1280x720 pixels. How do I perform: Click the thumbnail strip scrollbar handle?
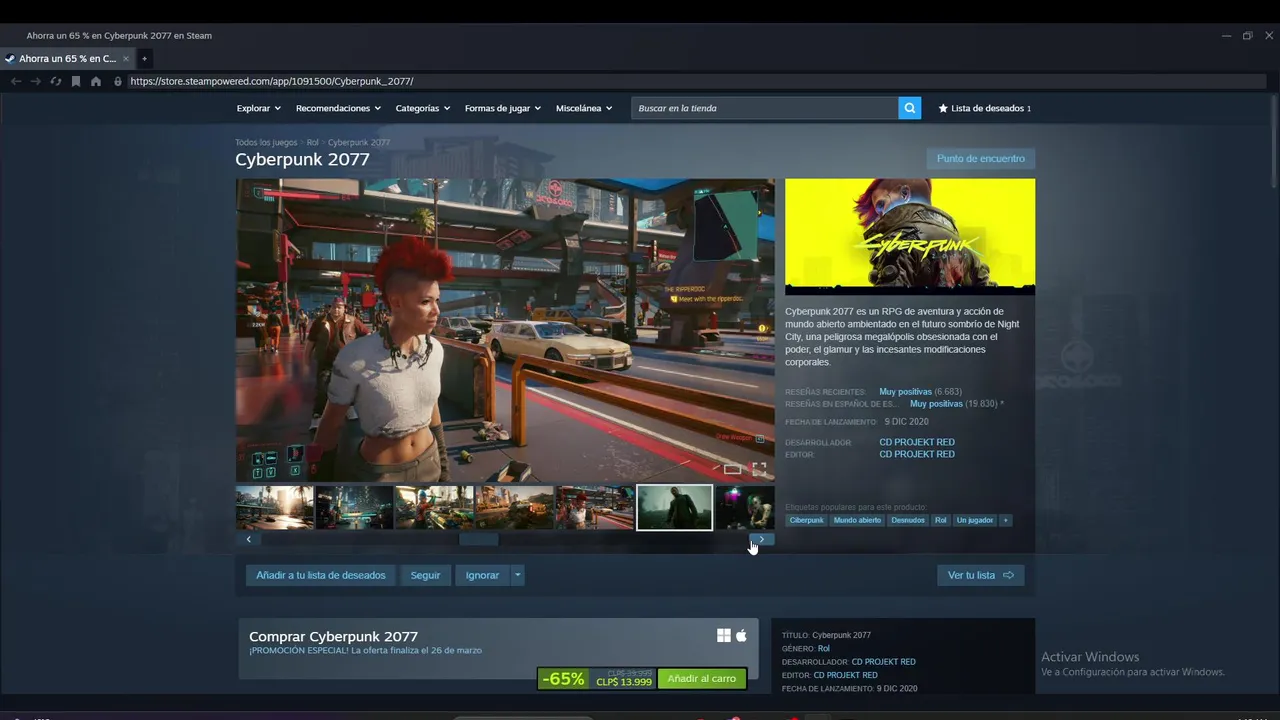click(478, 539)
